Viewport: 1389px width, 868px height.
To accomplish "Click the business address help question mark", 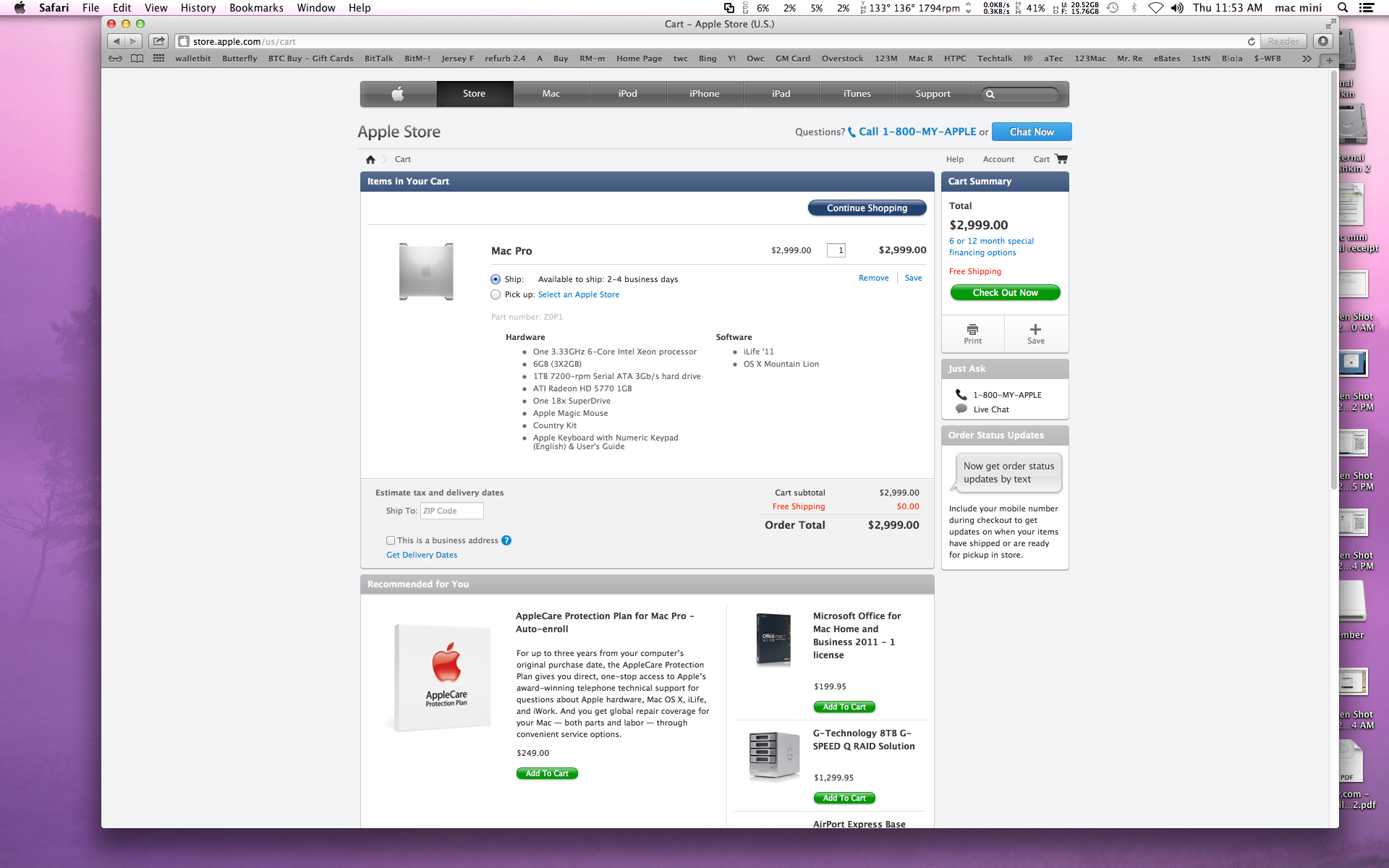I will coord(506,540).
